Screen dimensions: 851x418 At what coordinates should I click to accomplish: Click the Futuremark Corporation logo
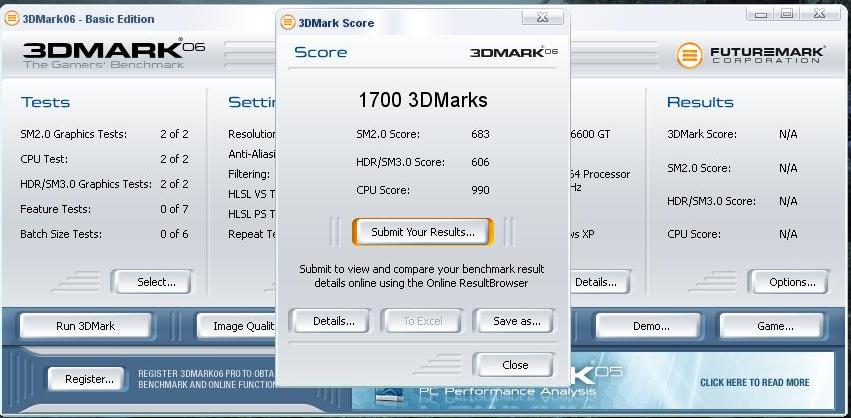click(x=751, y=55)
